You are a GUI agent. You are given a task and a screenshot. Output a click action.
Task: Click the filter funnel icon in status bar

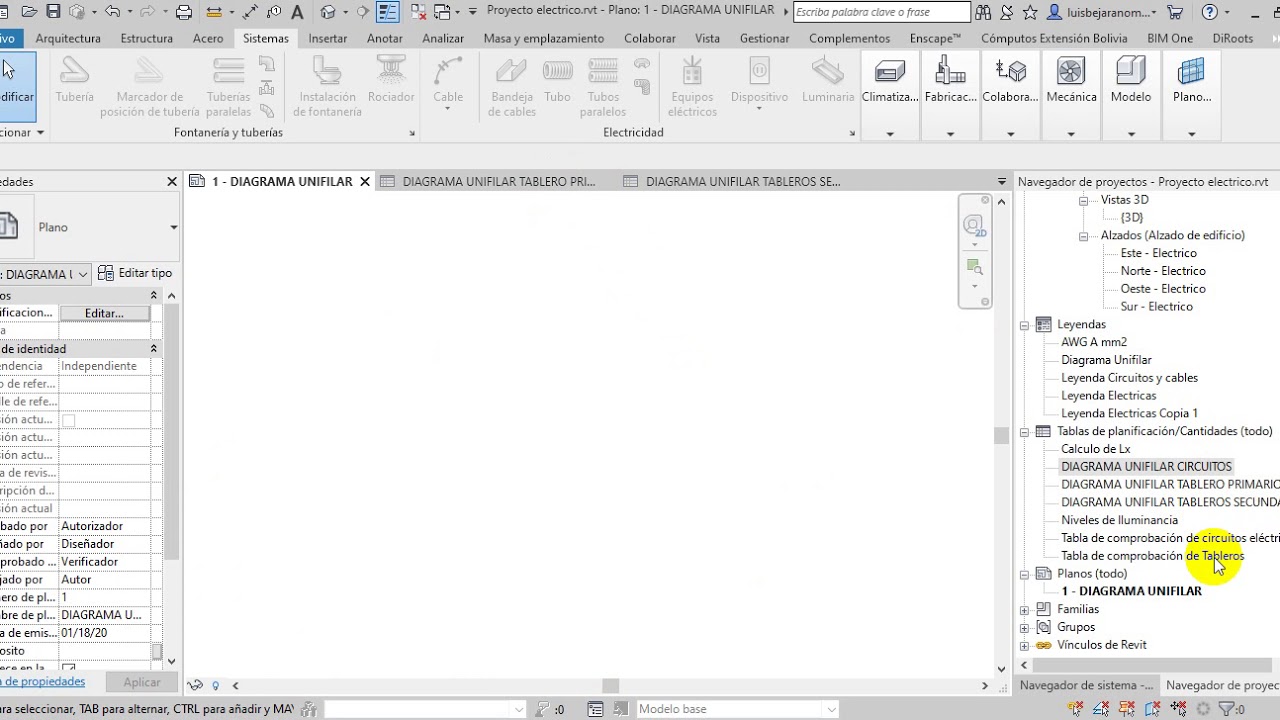click(1227, 709)
